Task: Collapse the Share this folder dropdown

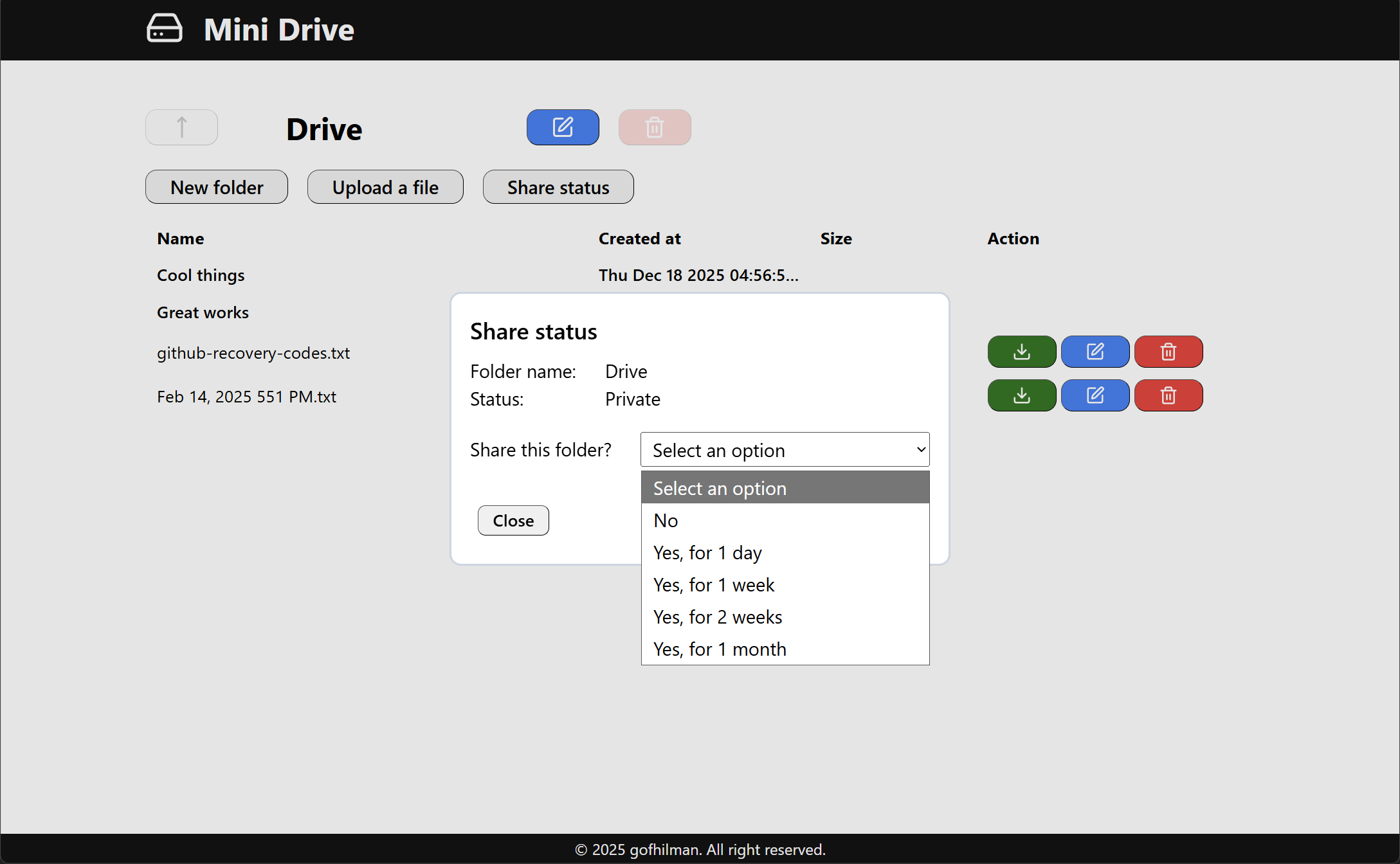Action: pos(785,450)
